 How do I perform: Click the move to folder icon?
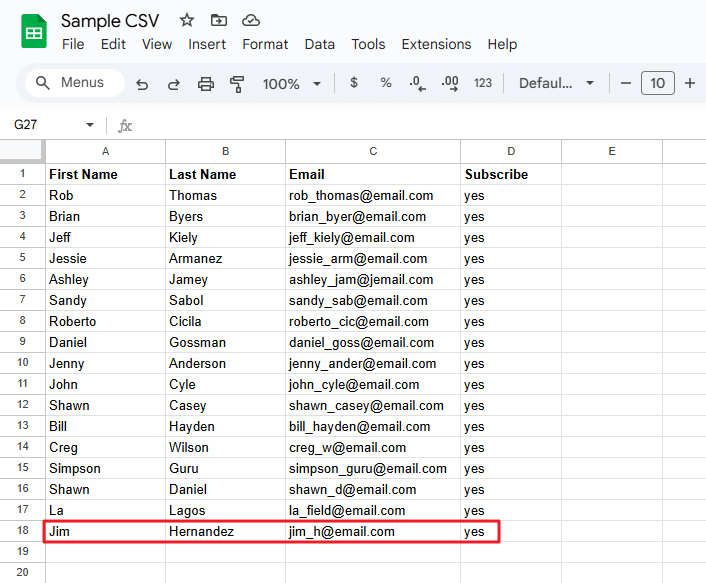click(x=219, y=20)
